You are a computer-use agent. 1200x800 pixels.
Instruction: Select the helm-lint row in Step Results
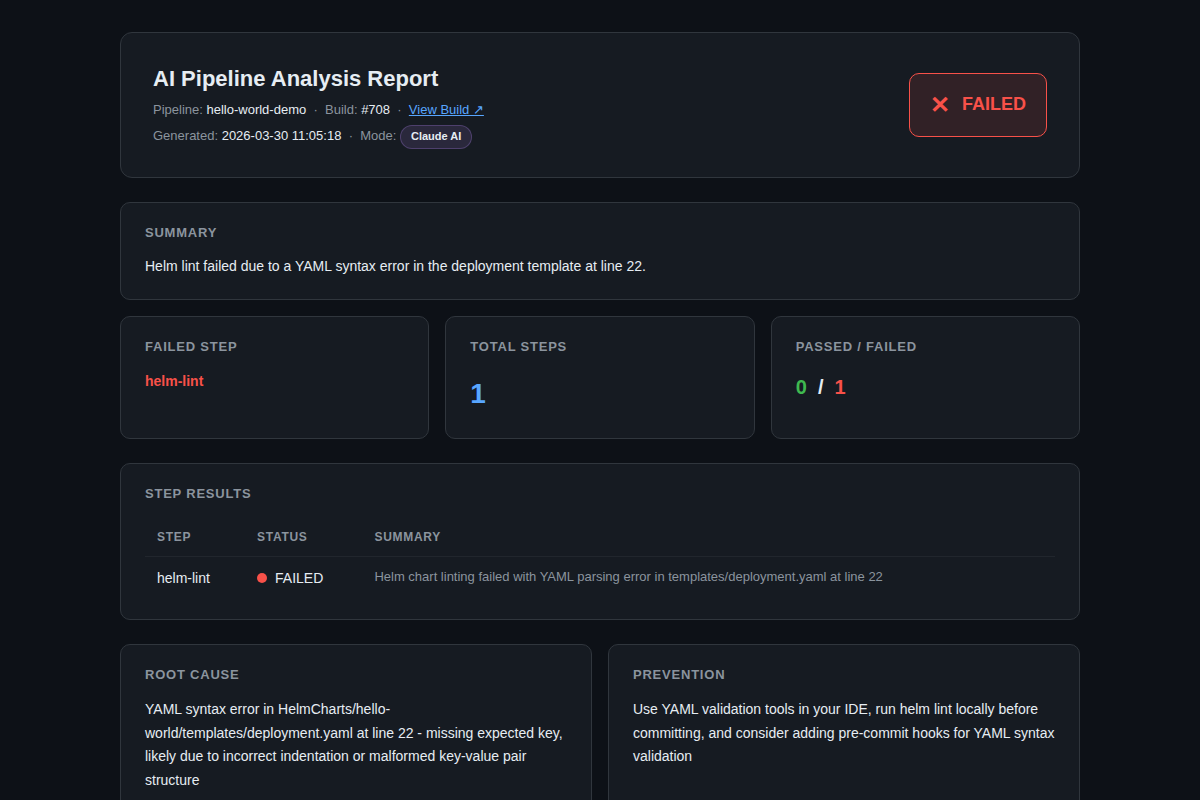(600, 578)
